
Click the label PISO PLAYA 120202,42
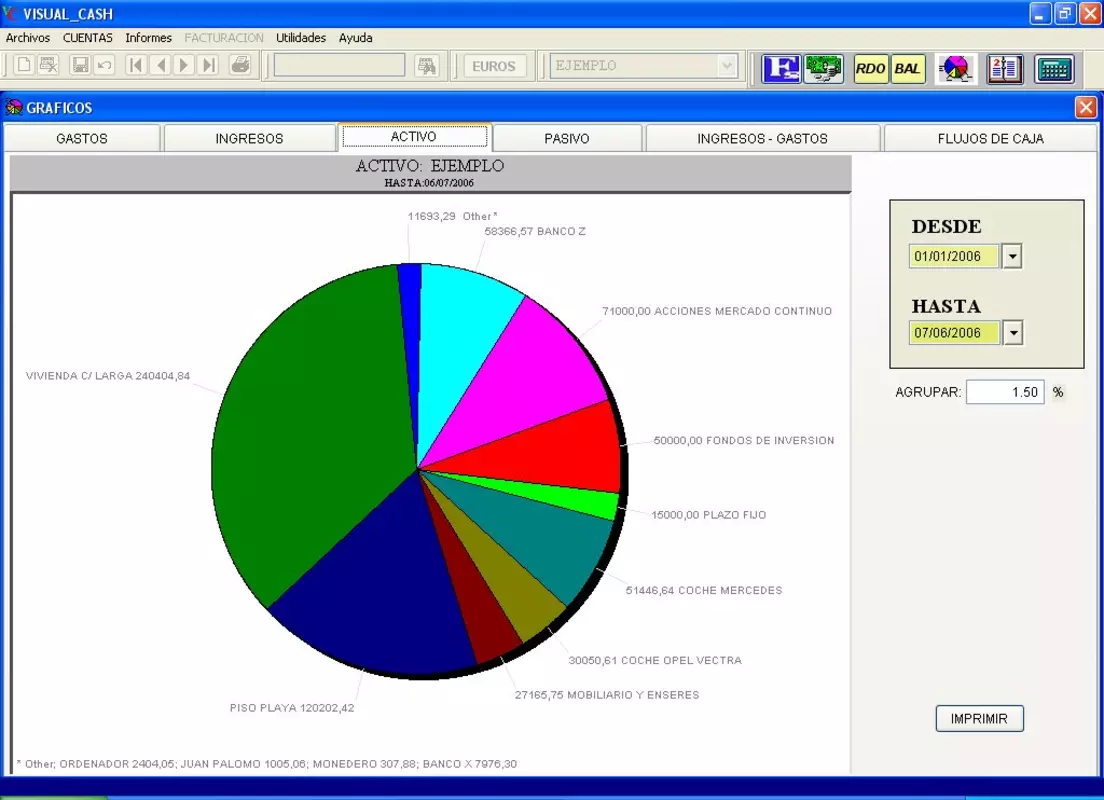click(291, 708)
